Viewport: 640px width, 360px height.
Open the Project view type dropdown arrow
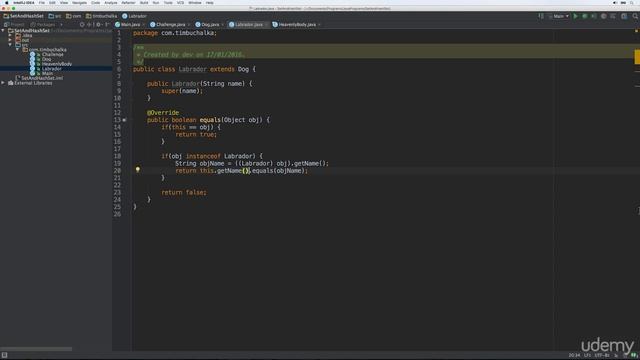tap(61, 24)
